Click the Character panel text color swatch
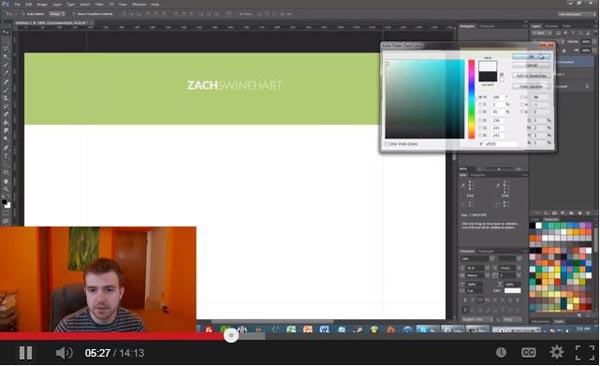Viewport: 600px width, 366px height. click(x=512, y=291)
